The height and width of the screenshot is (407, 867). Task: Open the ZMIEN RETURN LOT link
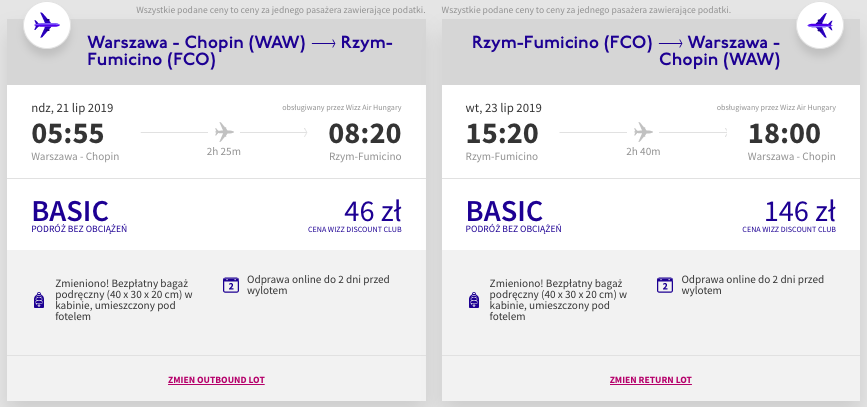pos(651,380)
